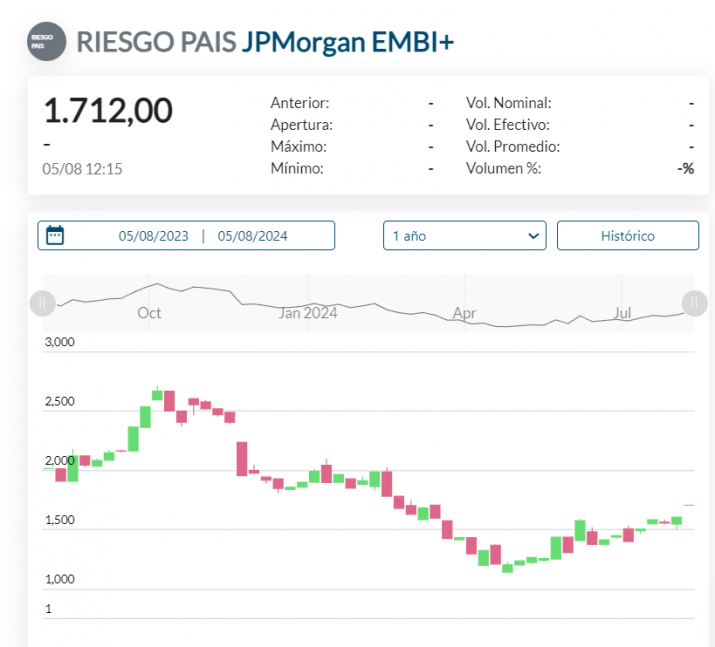Click the Jan 2024 marker in navigator
The image size is (715, 647).
(x=307, y=313)
